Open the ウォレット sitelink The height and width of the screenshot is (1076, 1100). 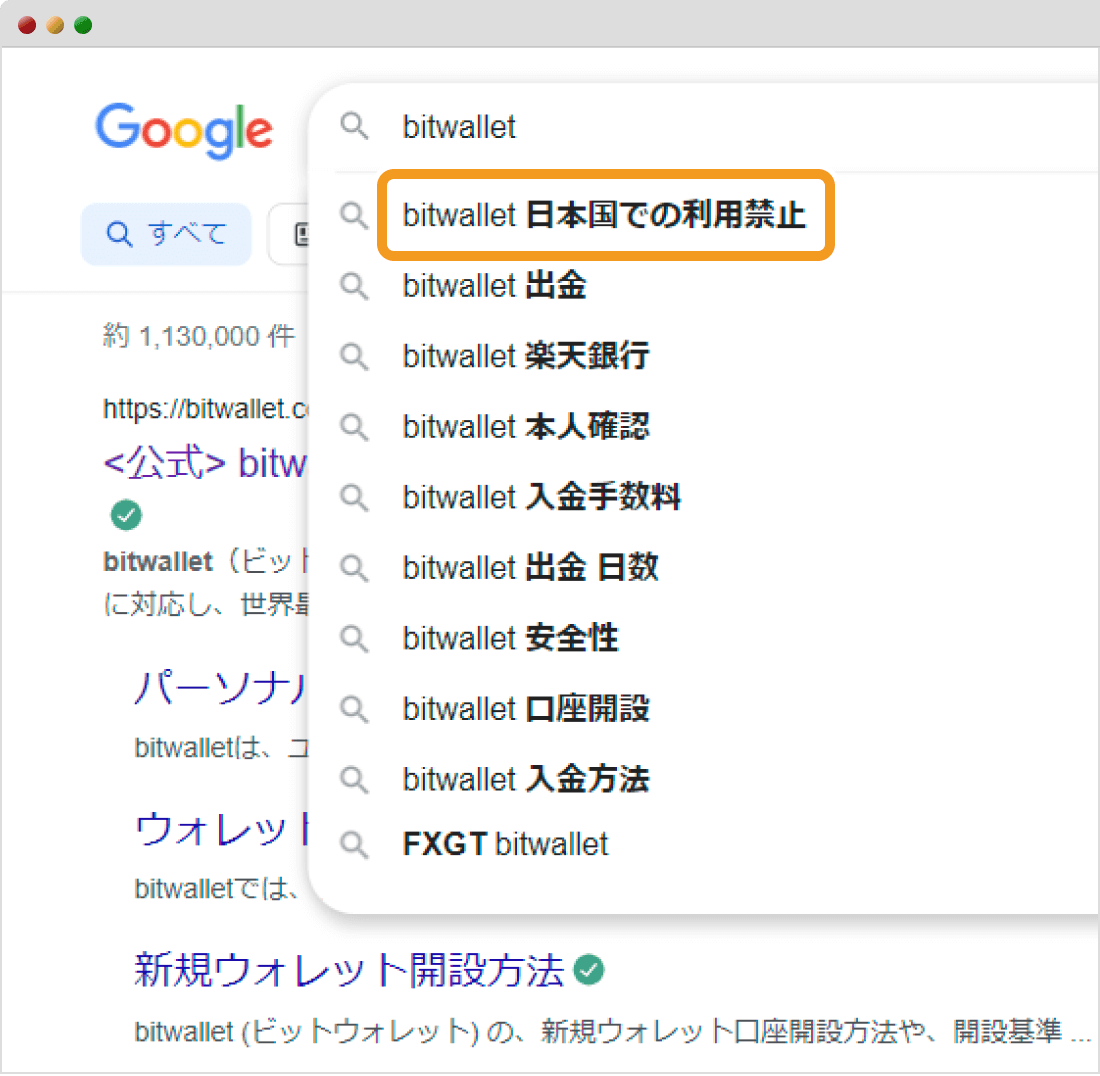point(221,829)
